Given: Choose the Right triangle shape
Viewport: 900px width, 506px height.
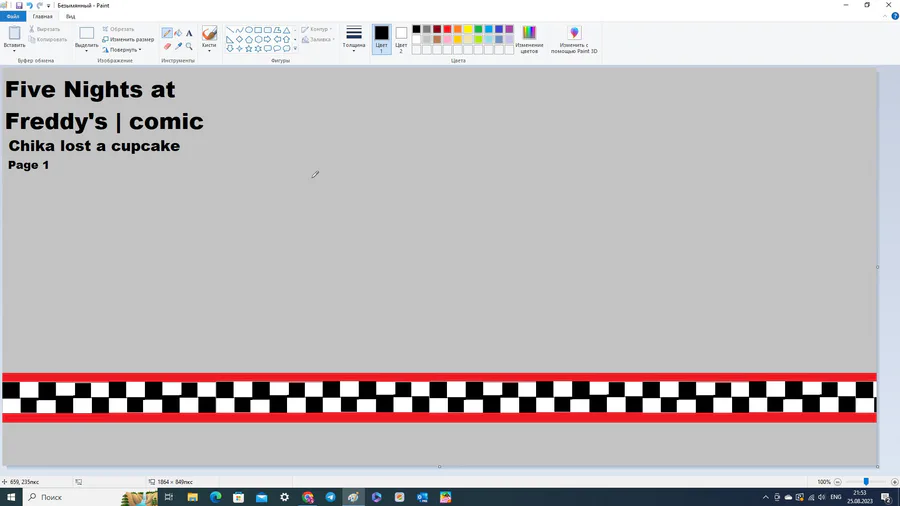Looking at the screenshot, I should click(x=230, y=40).
